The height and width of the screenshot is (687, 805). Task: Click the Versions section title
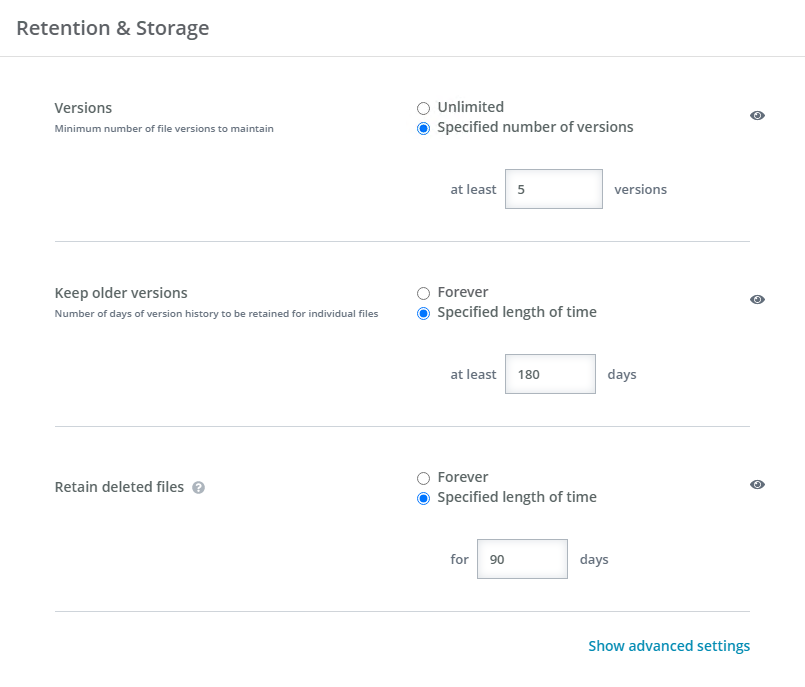[x=83, y=108]
